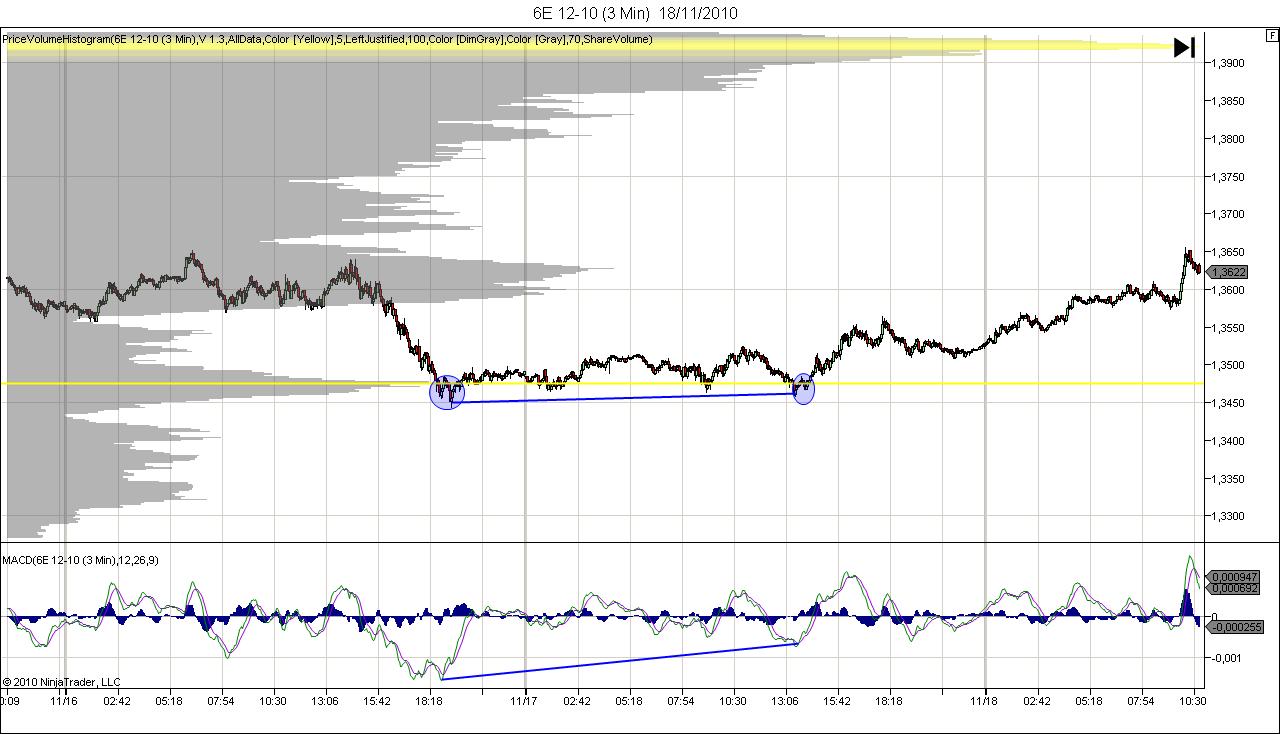Click the 11/16 date label on time axis
The image size is (1280, 734).
[x=64, y=701]
